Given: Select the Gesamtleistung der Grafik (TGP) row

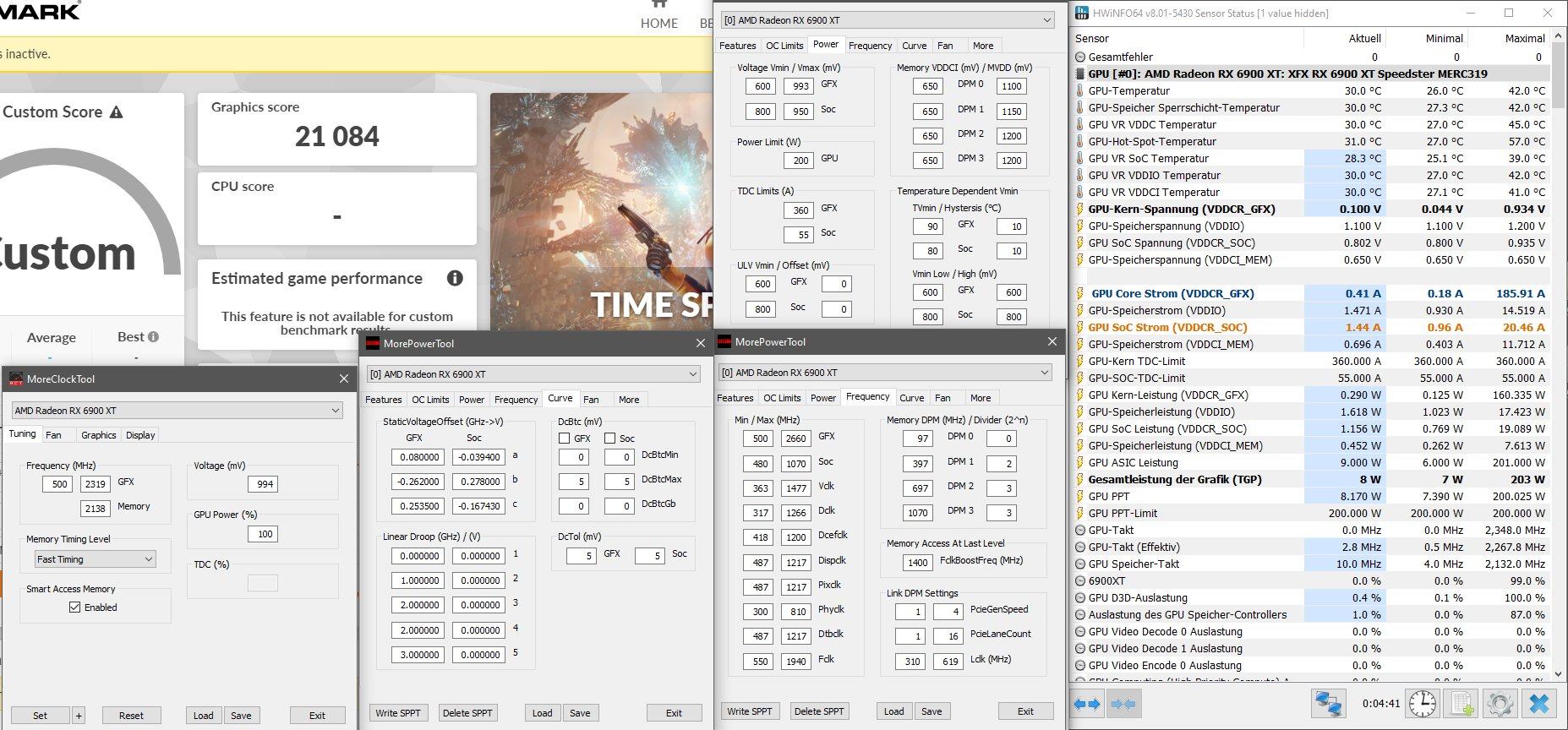Looking at the screenshot, I should coord(1310,479).
